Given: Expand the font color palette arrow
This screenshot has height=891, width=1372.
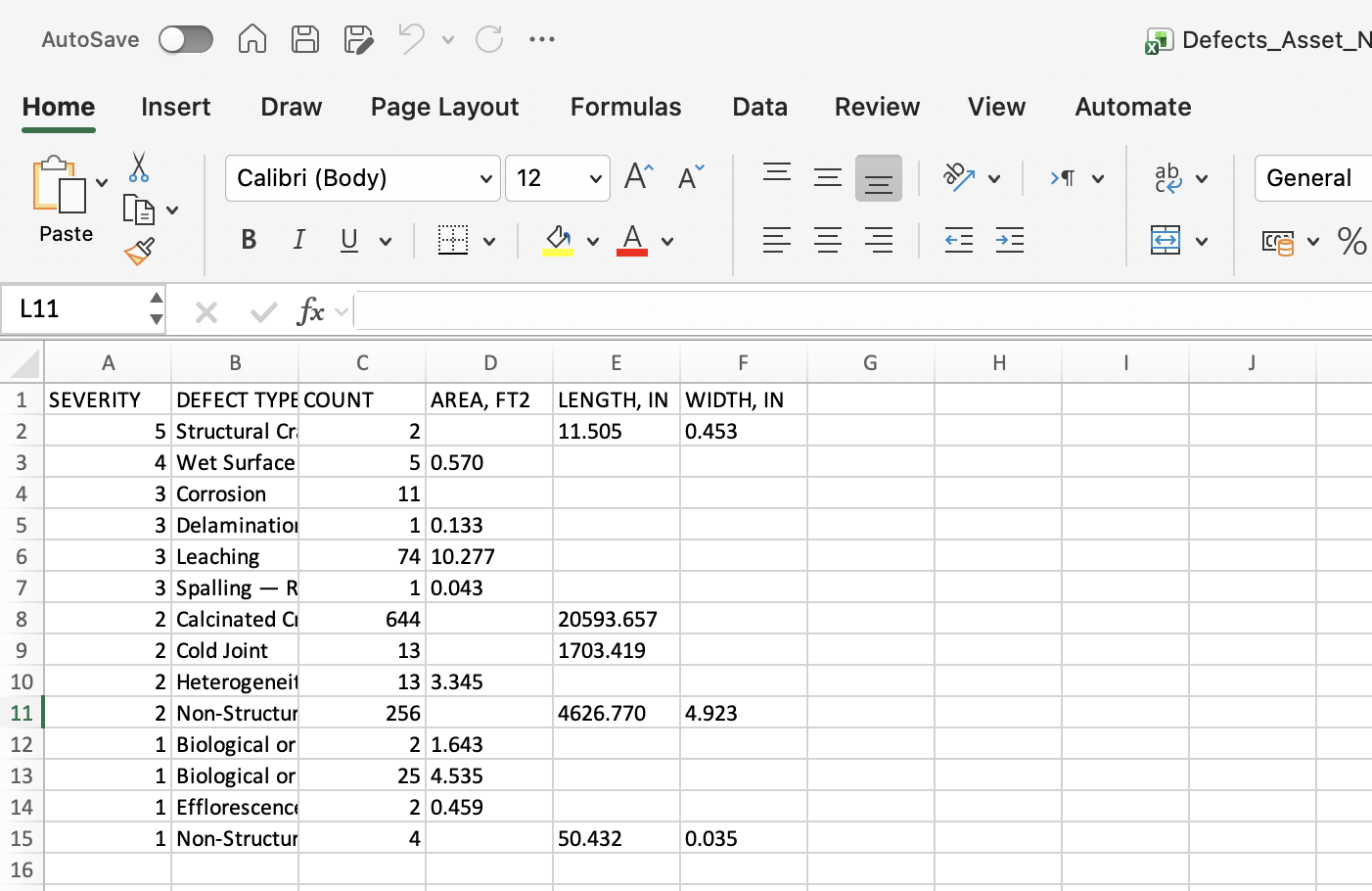Looking at the screenshot, I should point(667,241).
